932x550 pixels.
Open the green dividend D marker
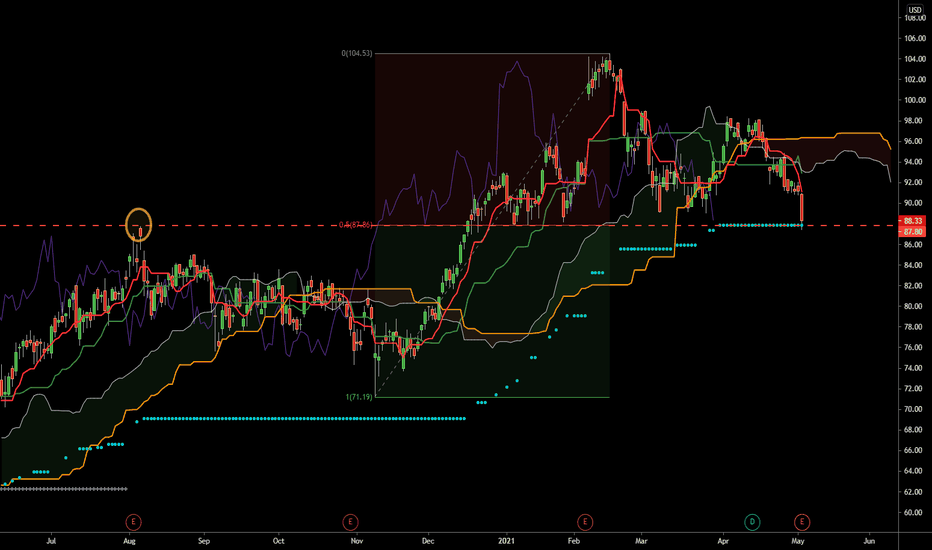[752, 522]
